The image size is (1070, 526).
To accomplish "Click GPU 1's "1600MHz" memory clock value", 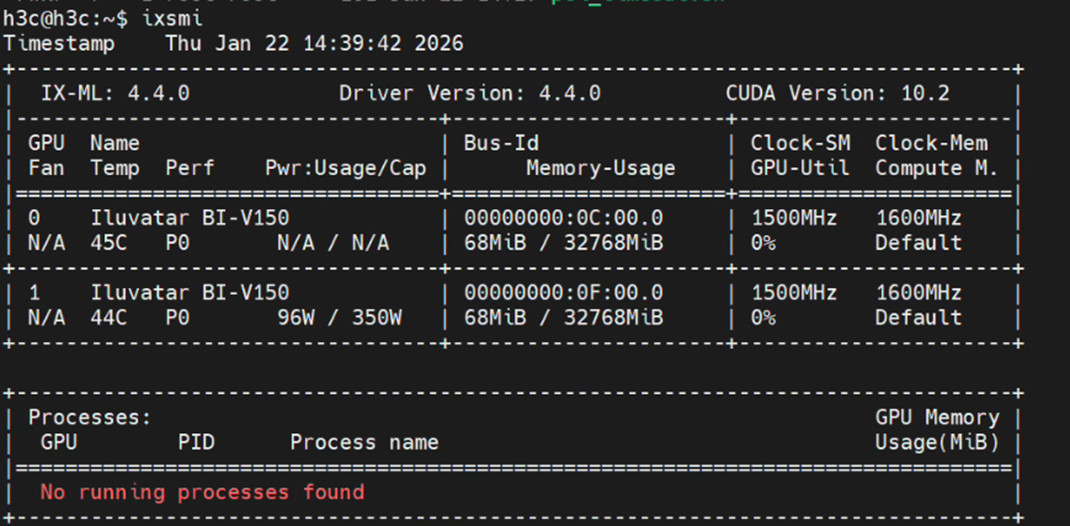I will click(919, 293).
